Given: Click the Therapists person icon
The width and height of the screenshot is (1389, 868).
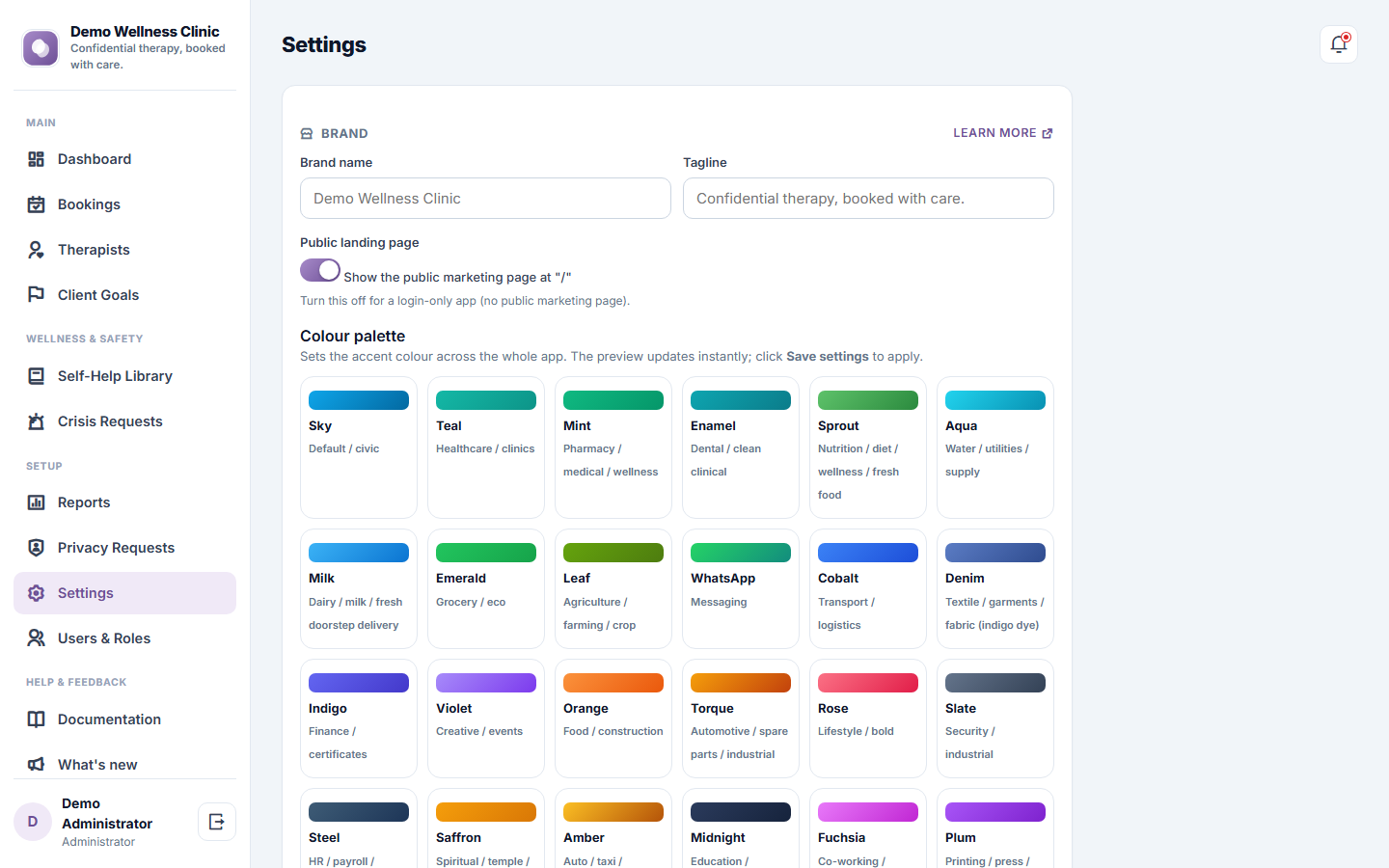Looking at the screenshot, I should (37, 250).
